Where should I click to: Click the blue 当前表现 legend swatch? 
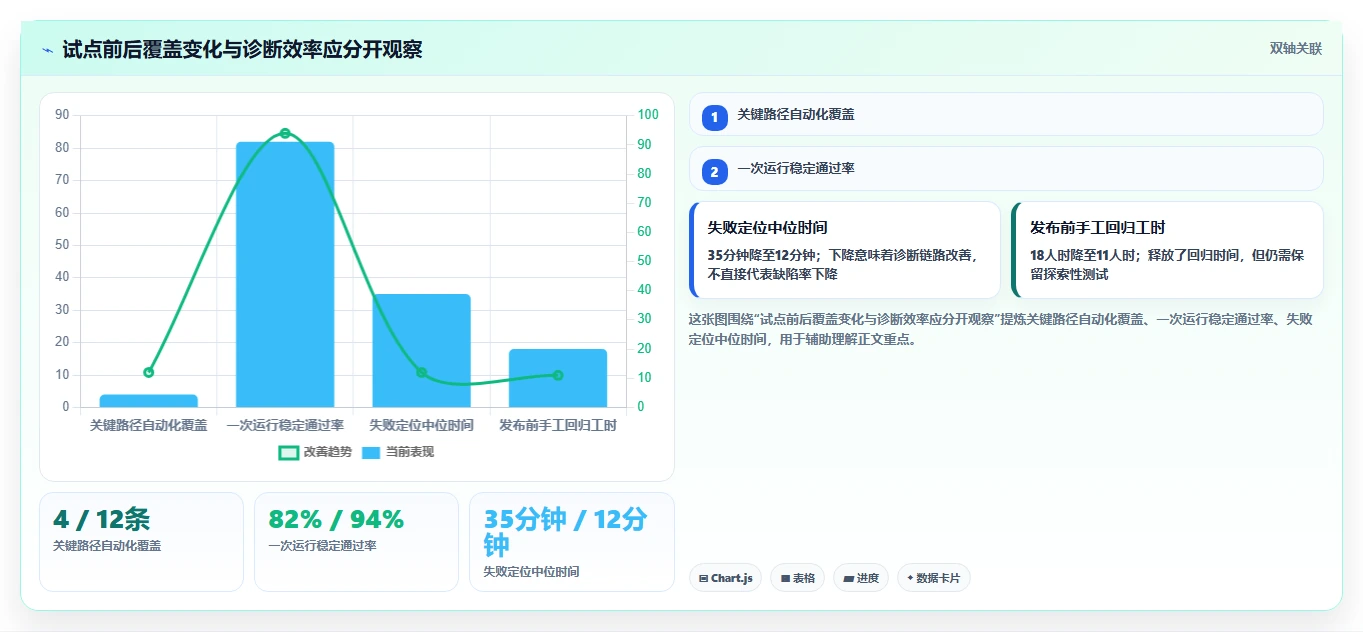coord(371,452)
